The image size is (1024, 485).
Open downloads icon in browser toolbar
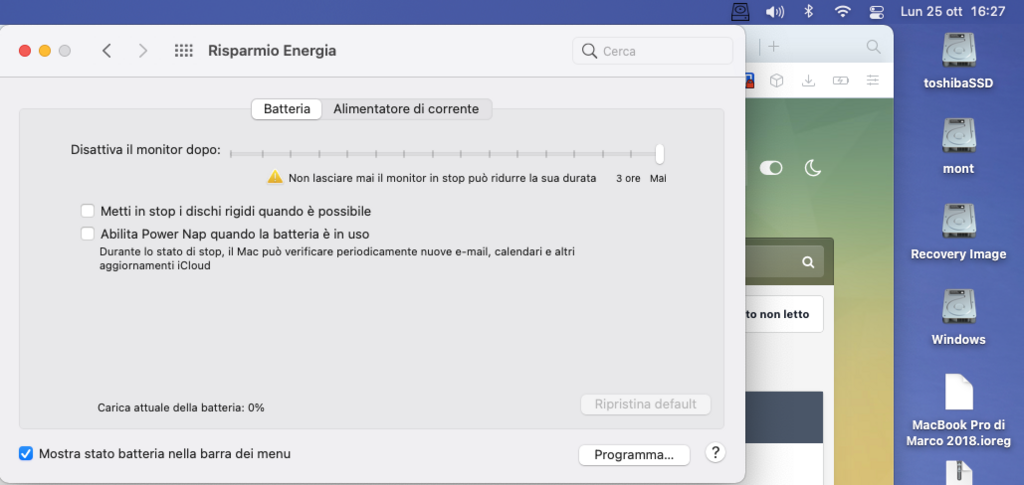tap(808, 80)
